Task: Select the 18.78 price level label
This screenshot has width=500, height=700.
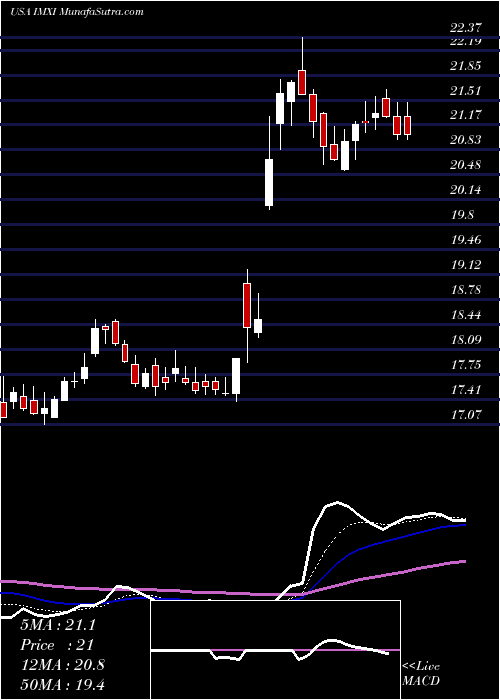Action: [x=466, y=290]
